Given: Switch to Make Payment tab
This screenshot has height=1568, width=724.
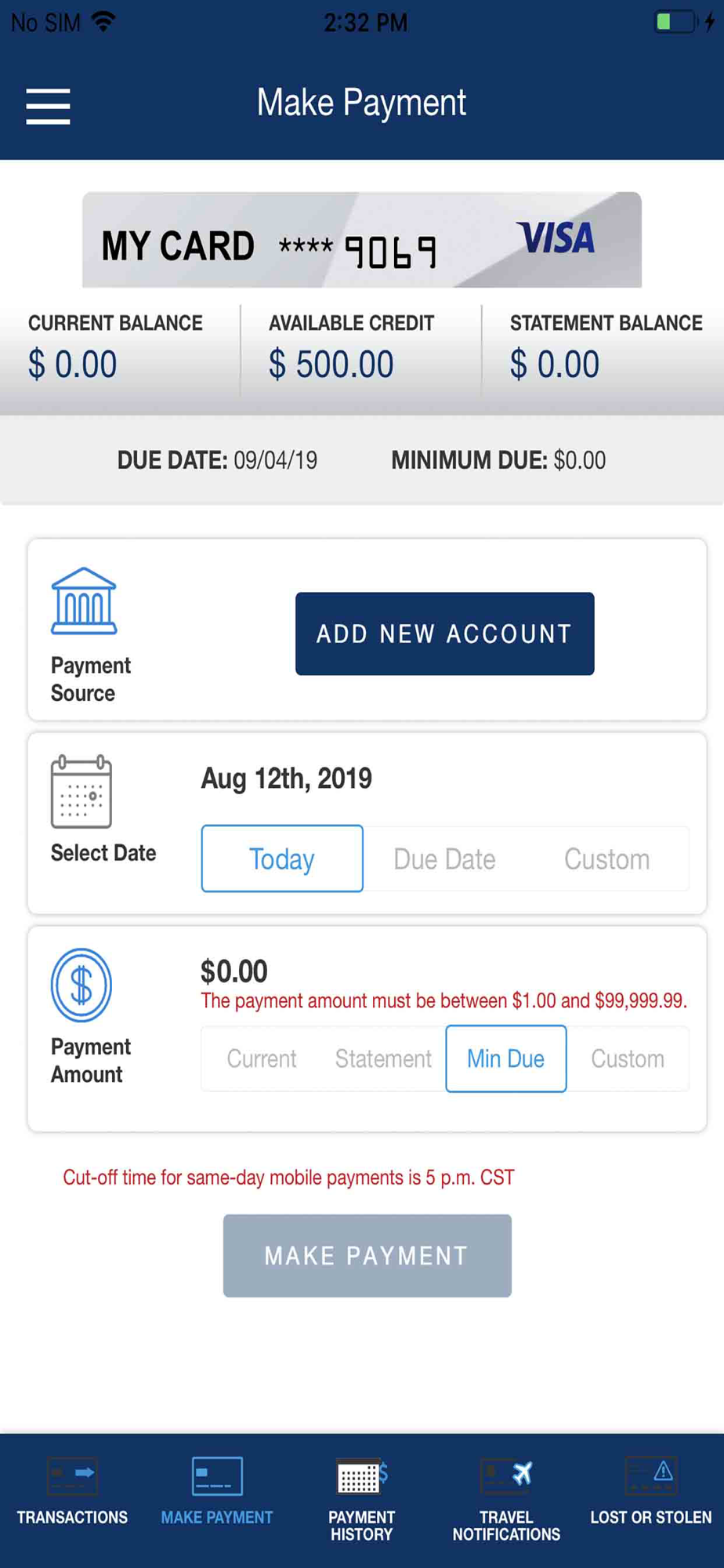Looking at the screenshot, I should 217,1492.
